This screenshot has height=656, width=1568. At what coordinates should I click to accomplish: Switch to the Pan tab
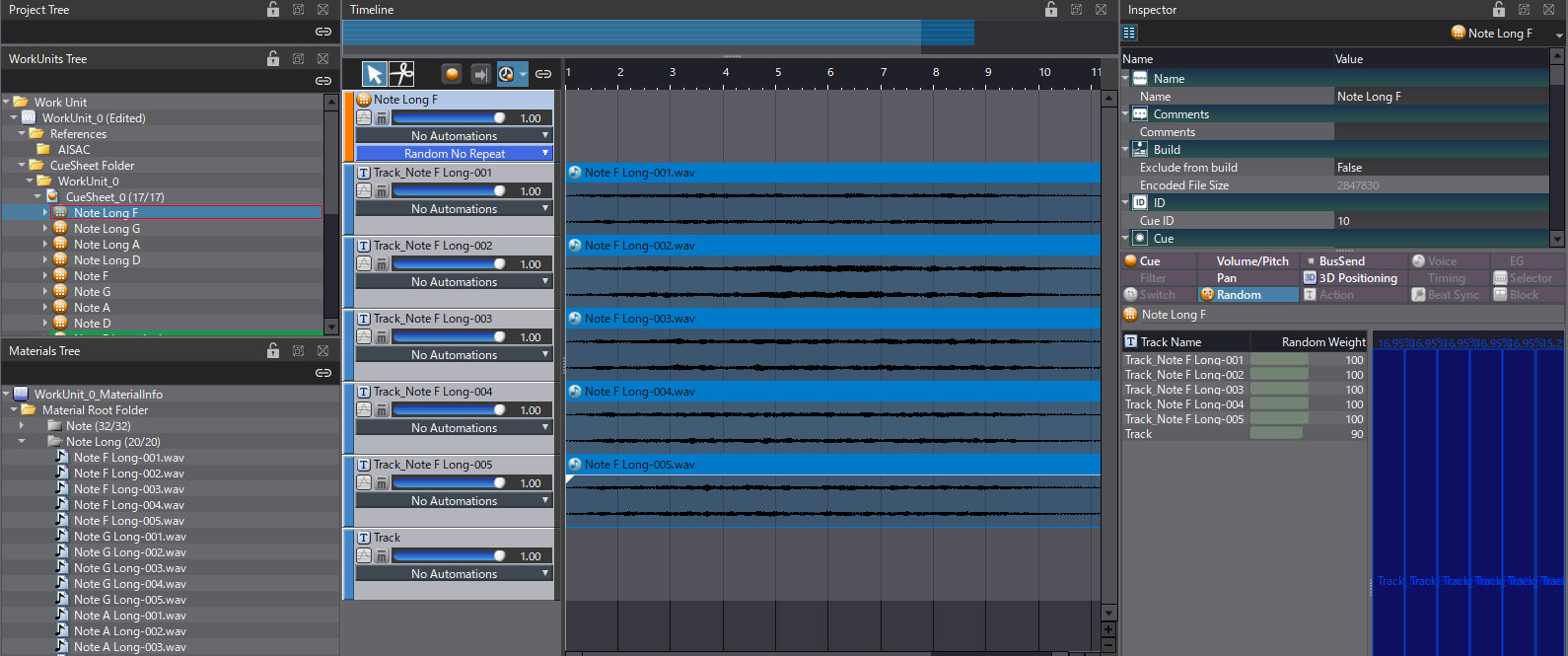pyautogui.click(x=1247, y=278)
